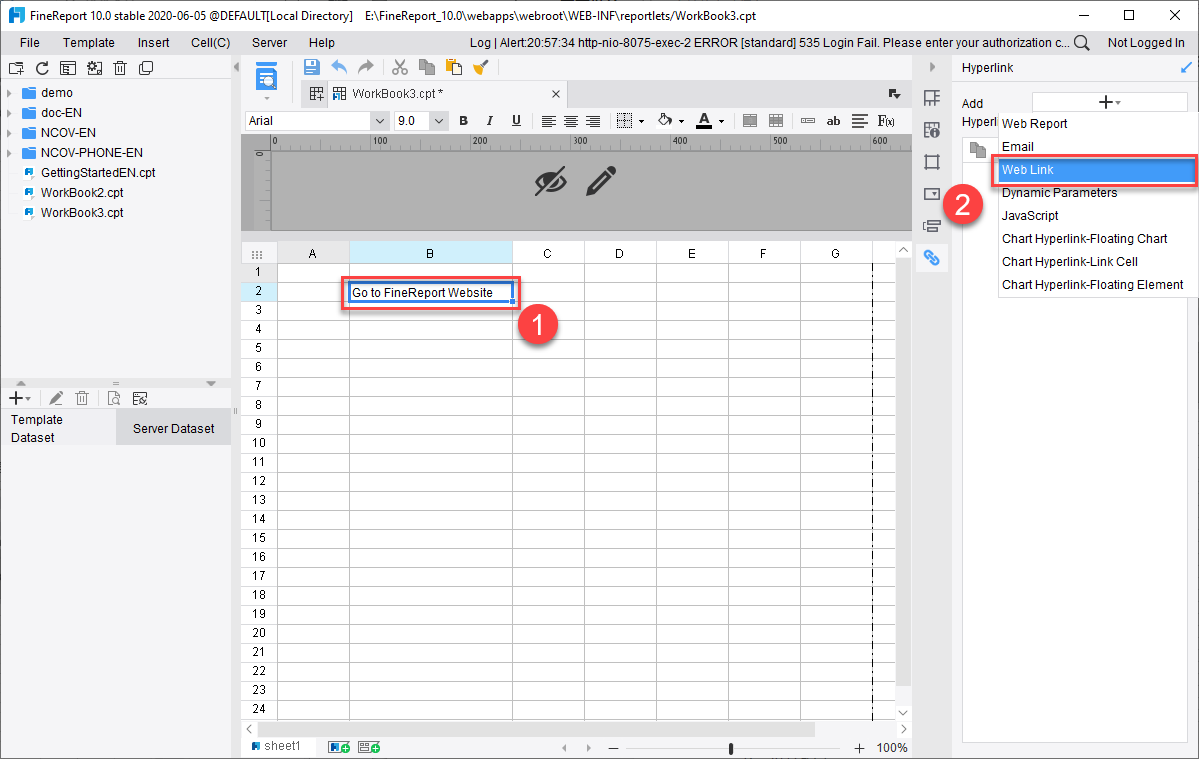Expand the doc-EN folder
The height and width of the screenshot is (759, 1199).
[x=9, y=112]
